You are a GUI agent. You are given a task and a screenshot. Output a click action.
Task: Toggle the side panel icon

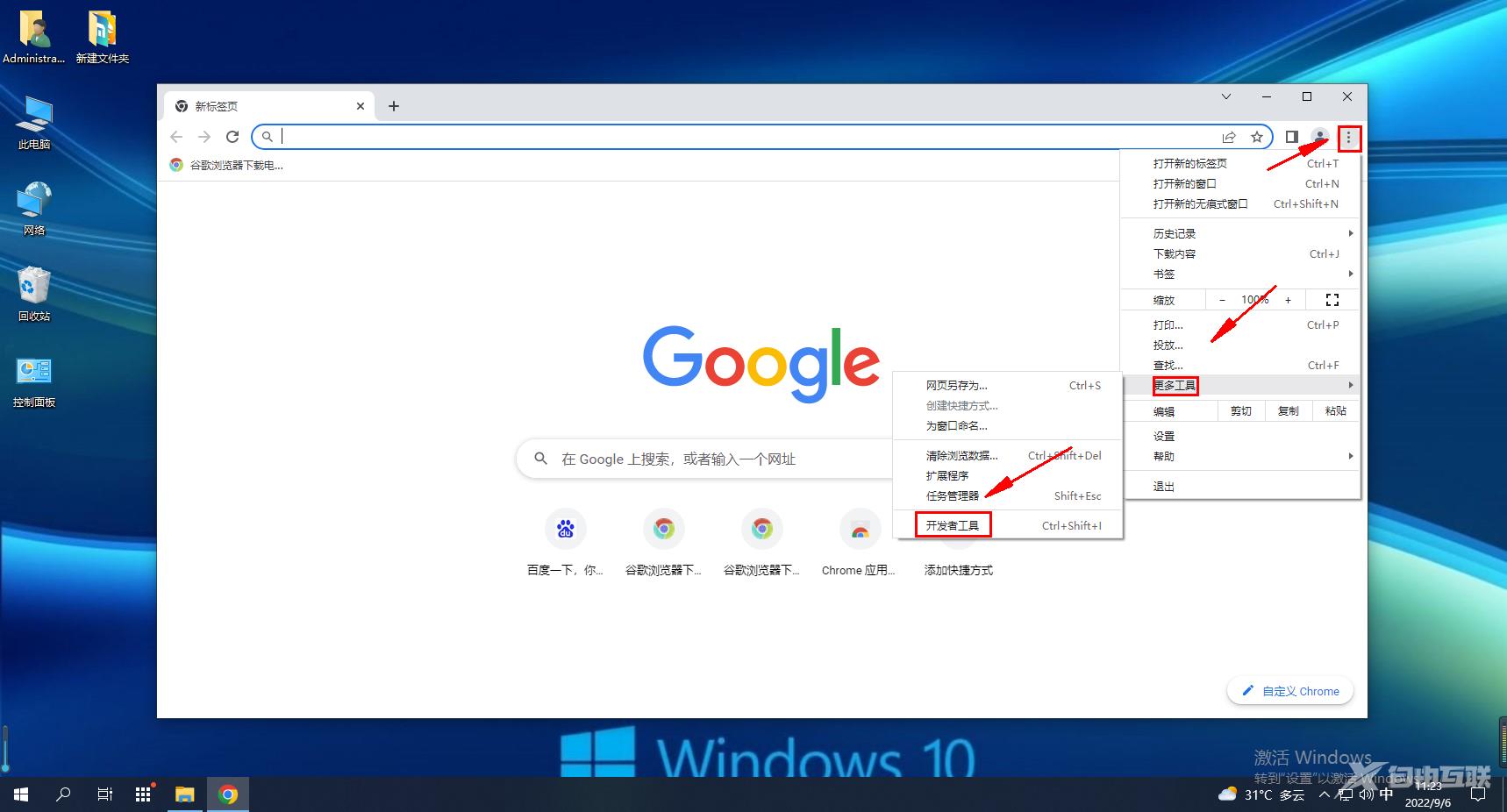pos(1291,137)
